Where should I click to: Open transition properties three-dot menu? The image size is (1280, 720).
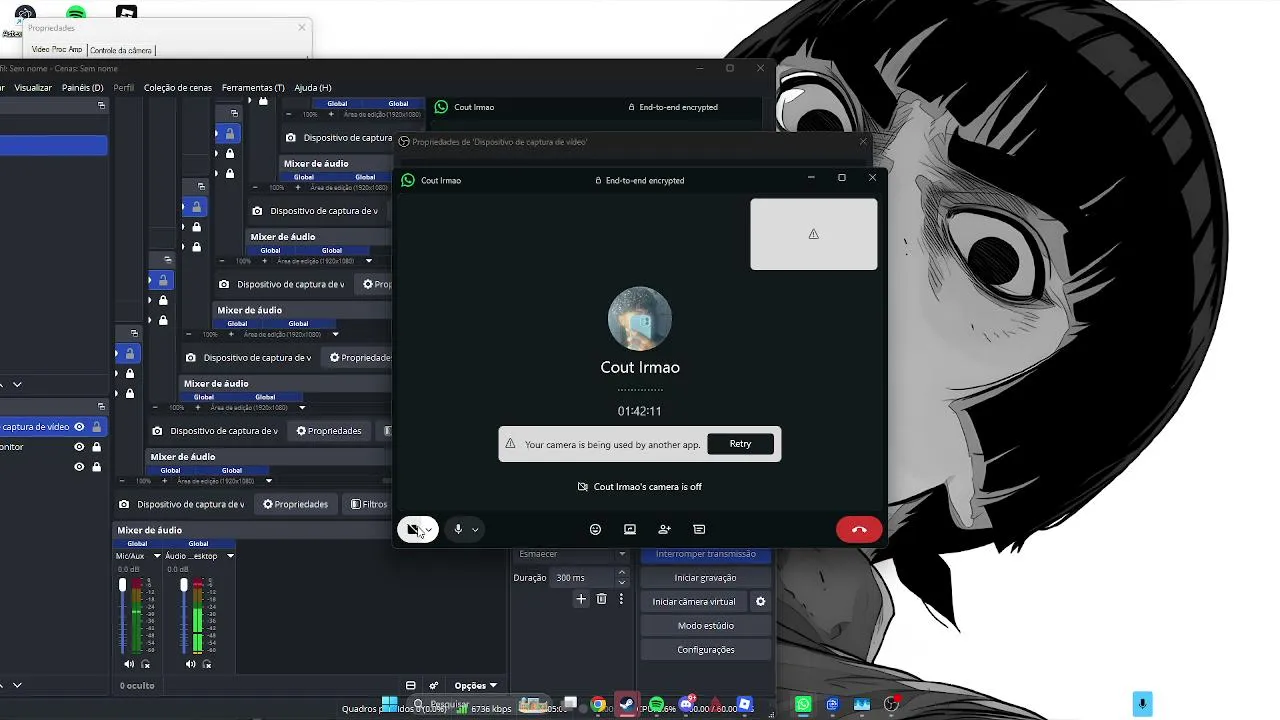pyautogui.click(x=621, y=599)
